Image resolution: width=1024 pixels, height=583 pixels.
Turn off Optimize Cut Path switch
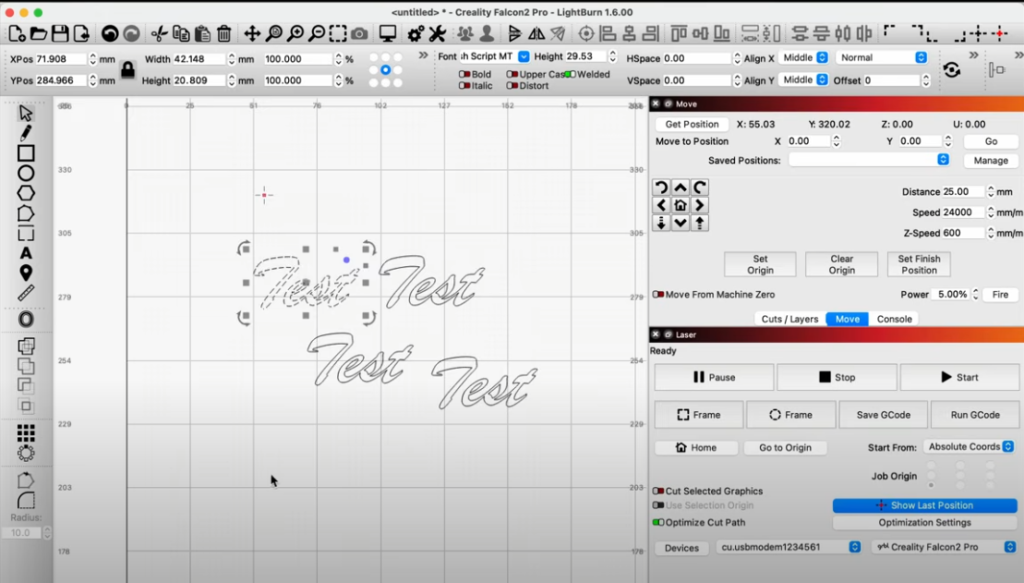658,522
